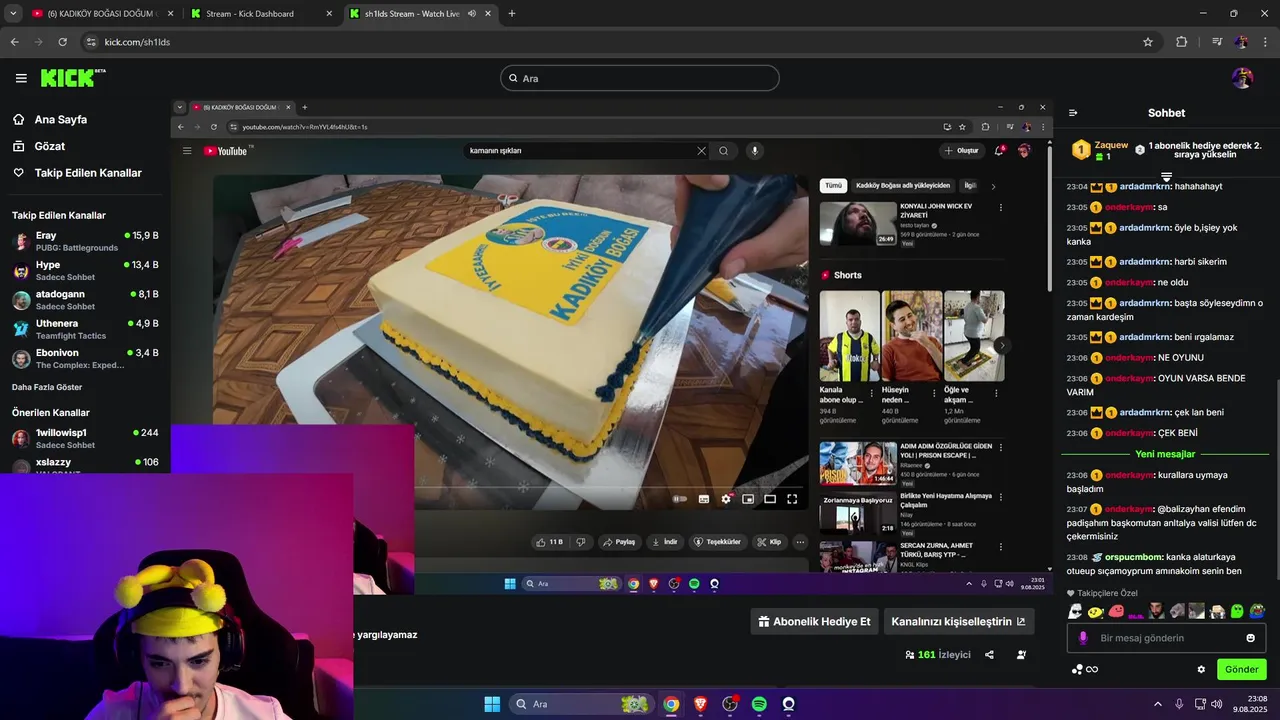1280x720 pixels.
Task: Click the YouTube notifications bell in stream
Action: pos(999,151)
